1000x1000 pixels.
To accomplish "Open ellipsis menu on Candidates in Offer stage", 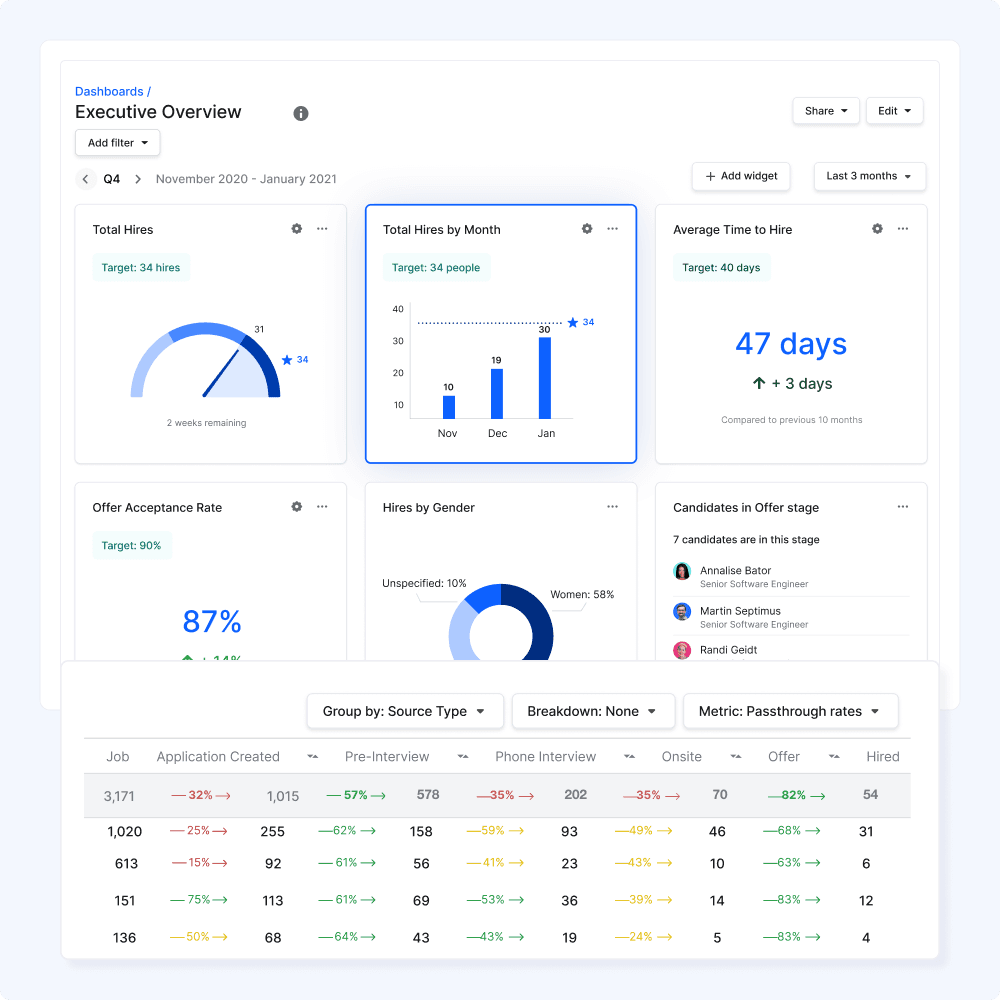I will tap(903, 507).
